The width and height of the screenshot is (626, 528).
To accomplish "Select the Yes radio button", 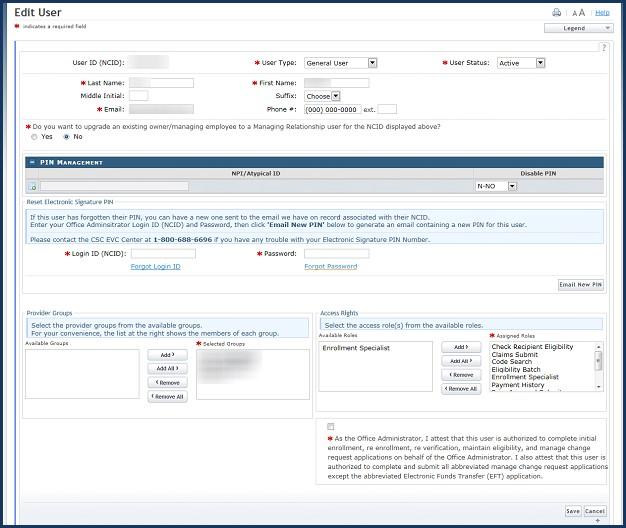I will (34, 137).
